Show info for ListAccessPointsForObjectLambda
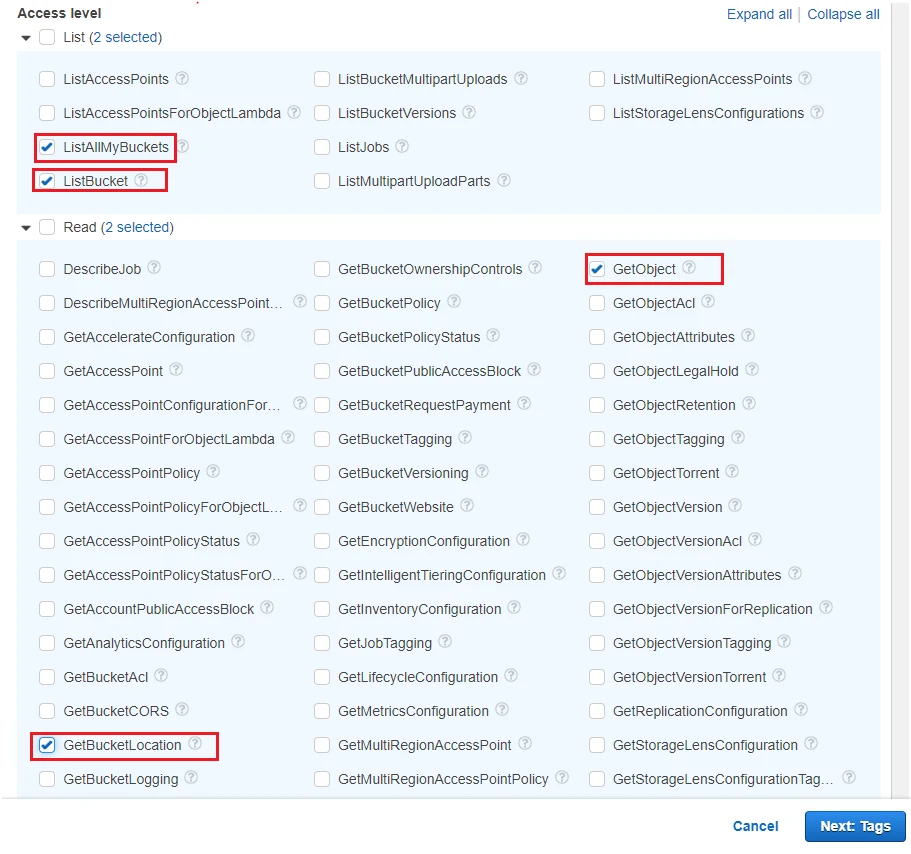The width and height of the screenshot is (911, 854). pyautogui.click(x=295, y=112)
